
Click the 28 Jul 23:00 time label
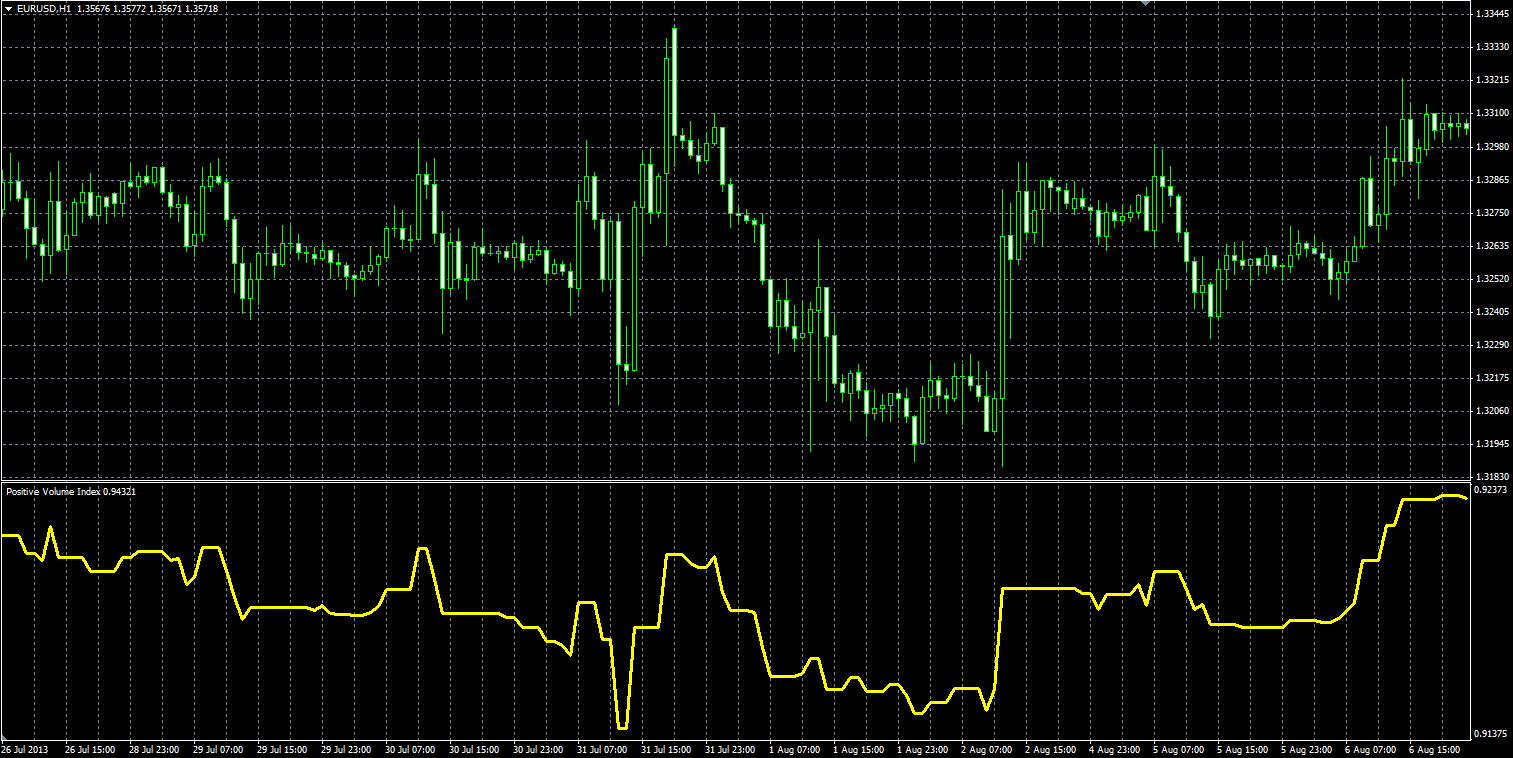[x=153, y=749]
